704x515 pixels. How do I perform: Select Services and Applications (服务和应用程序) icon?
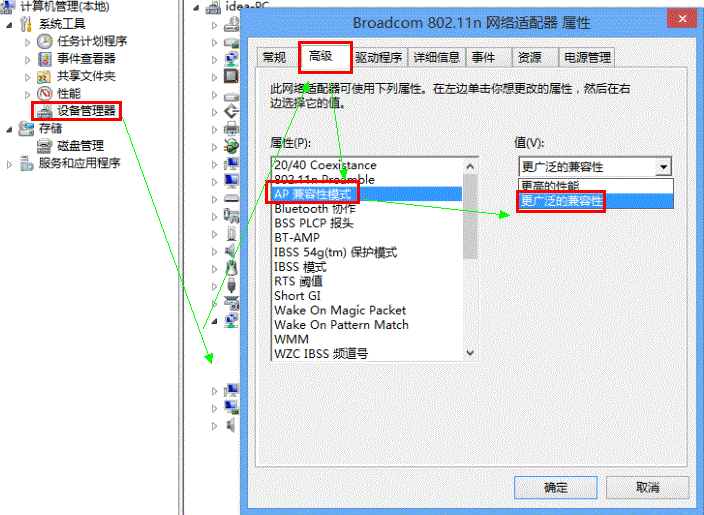click(26, 163)
